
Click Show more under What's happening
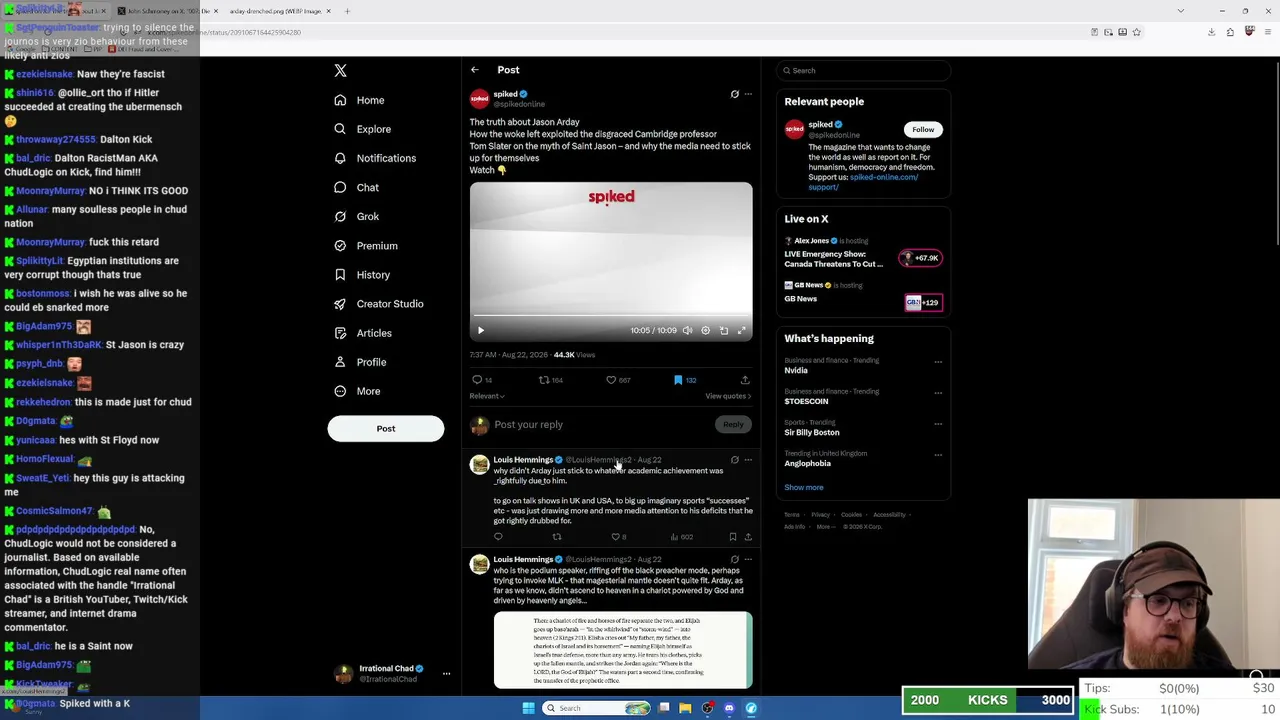pos(804,488)
